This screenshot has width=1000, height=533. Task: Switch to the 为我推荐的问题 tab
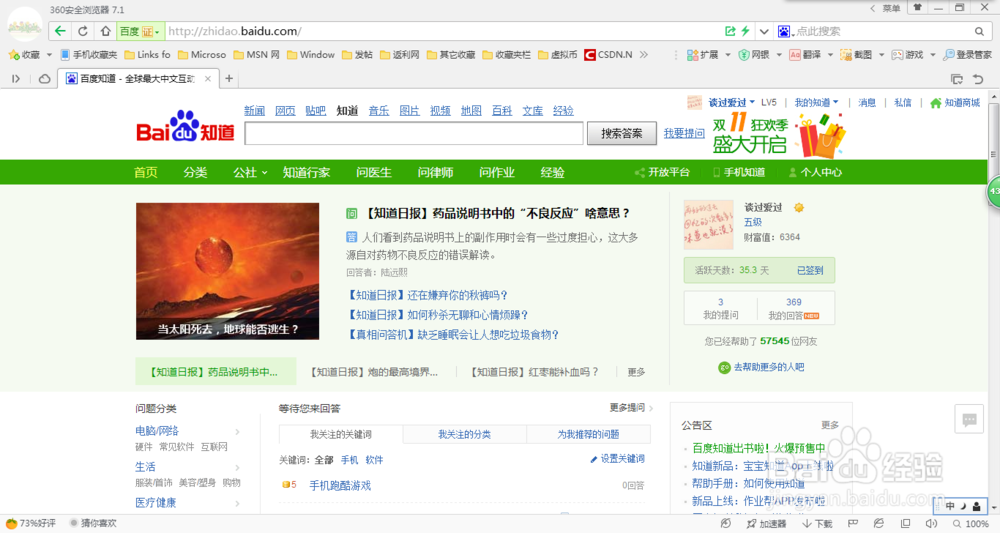tap(588, 434)
